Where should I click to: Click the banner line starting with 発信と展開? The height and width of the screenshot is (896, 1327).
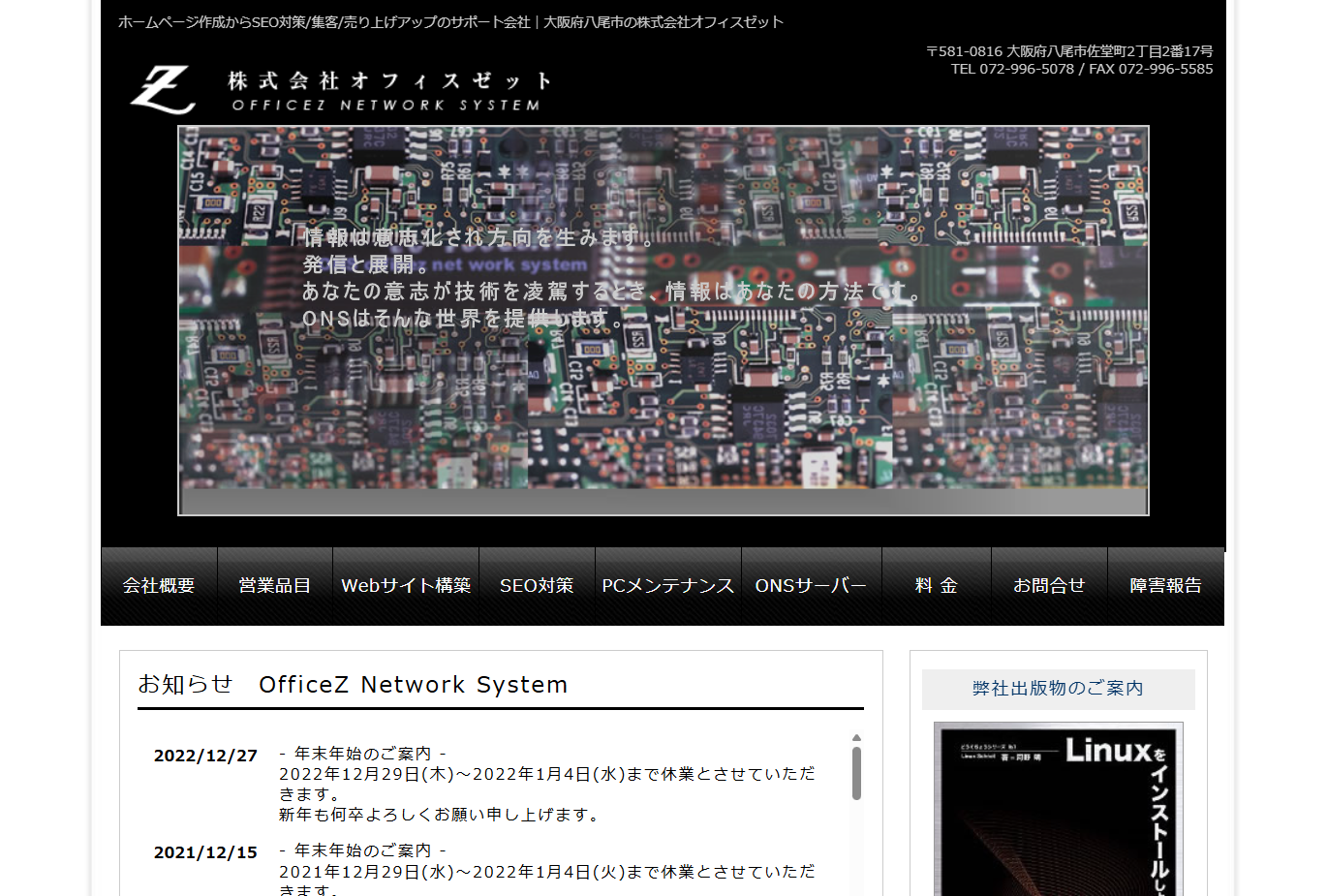365,264
